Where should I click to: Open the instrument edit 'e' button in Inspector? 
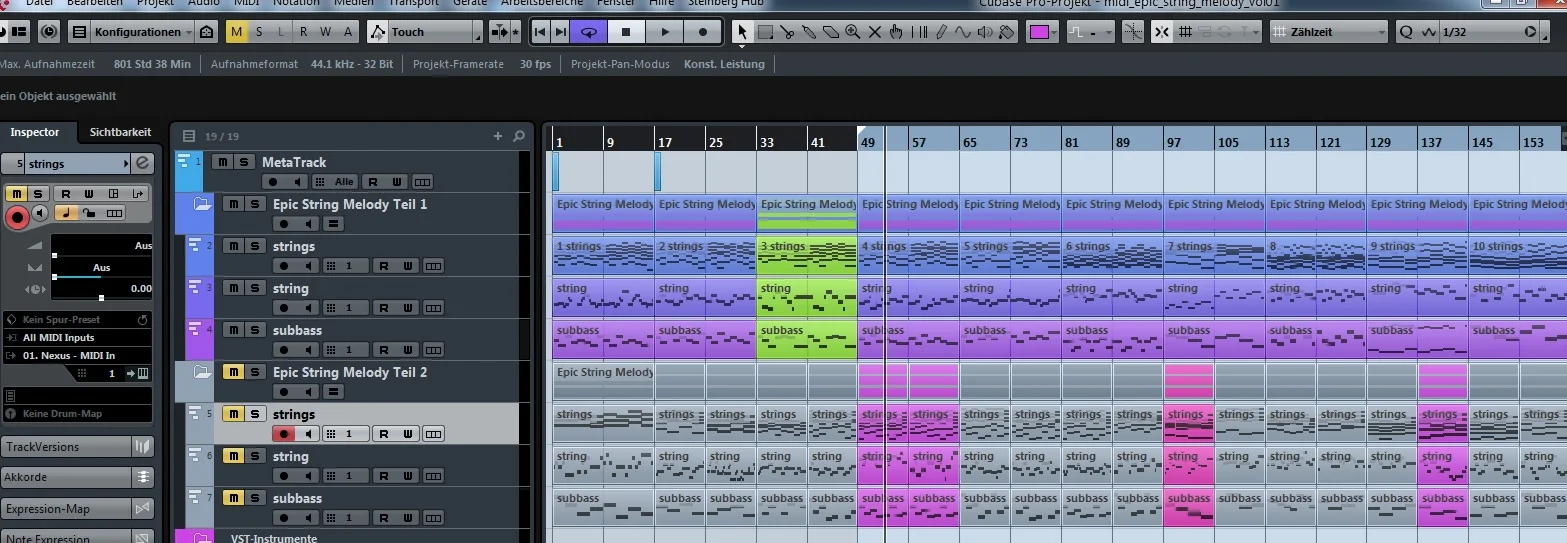[142, 164]
